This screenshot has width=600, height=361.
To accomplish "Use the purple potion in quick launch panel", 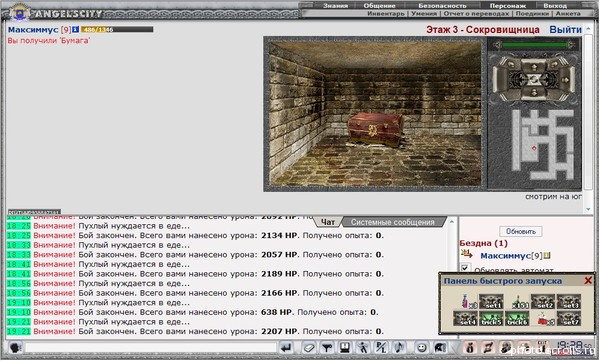I will point(466,302).
